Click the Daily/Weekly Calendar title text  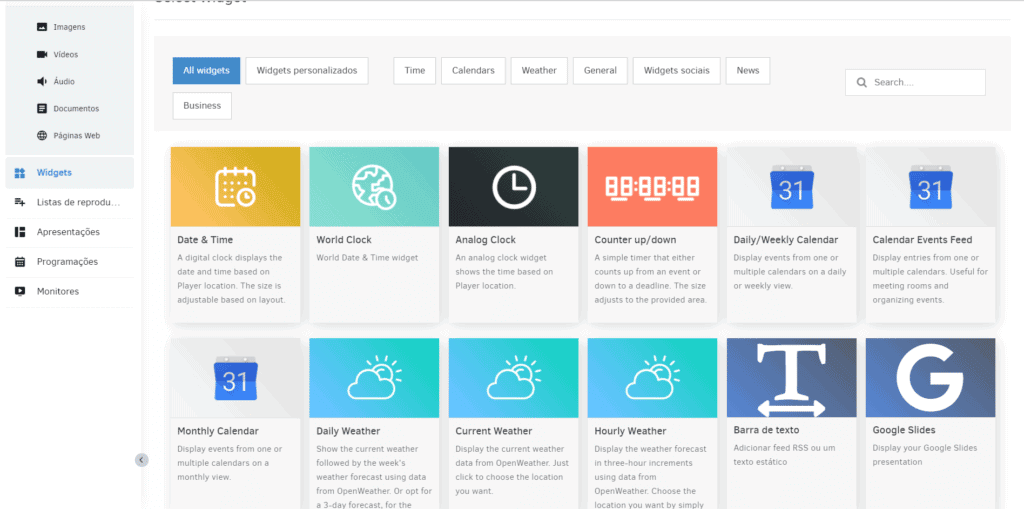786,240
